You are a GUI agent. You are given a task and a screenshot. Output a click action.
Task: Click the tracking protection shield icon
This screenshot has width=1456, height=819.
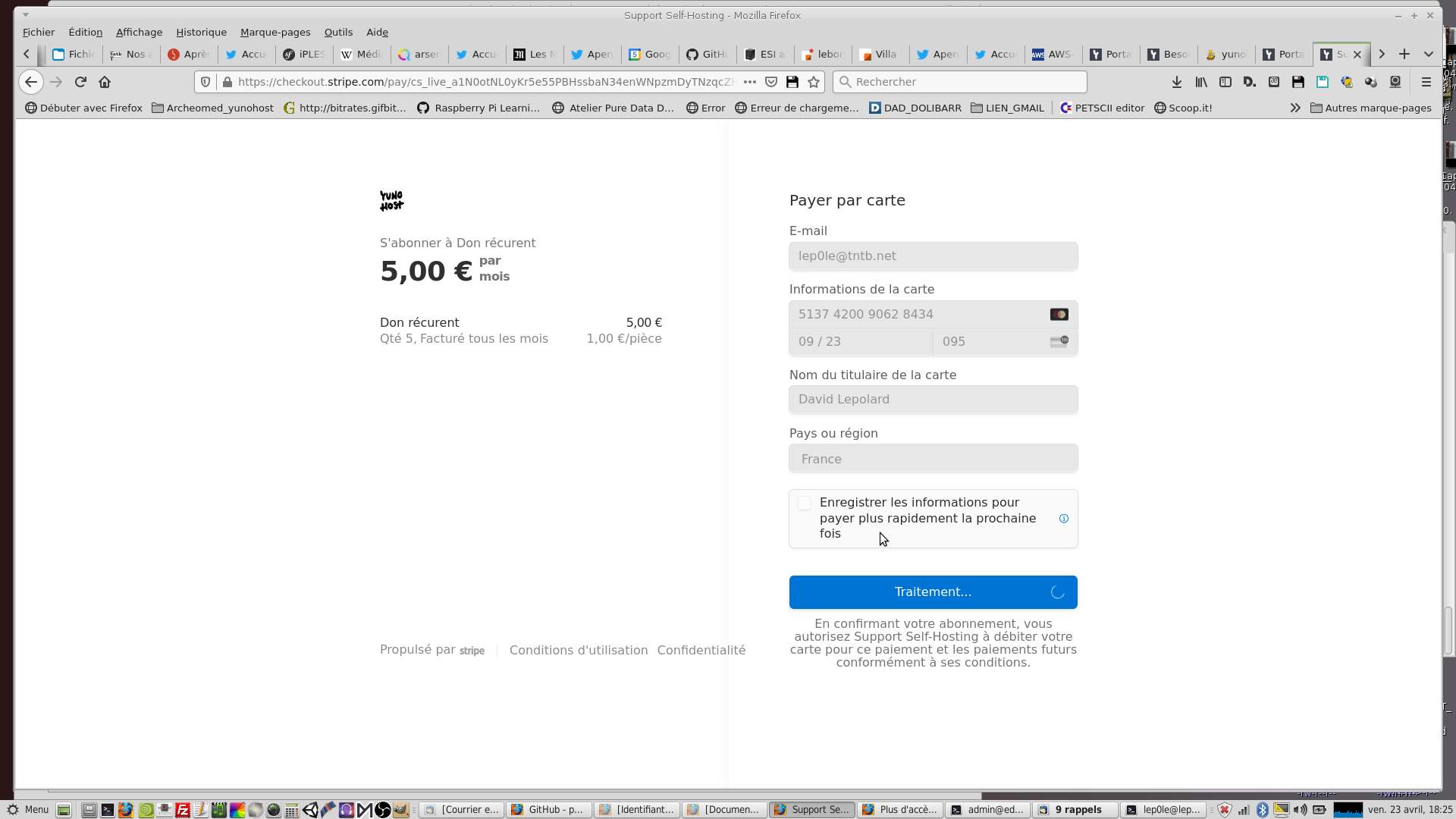point(206,82)
